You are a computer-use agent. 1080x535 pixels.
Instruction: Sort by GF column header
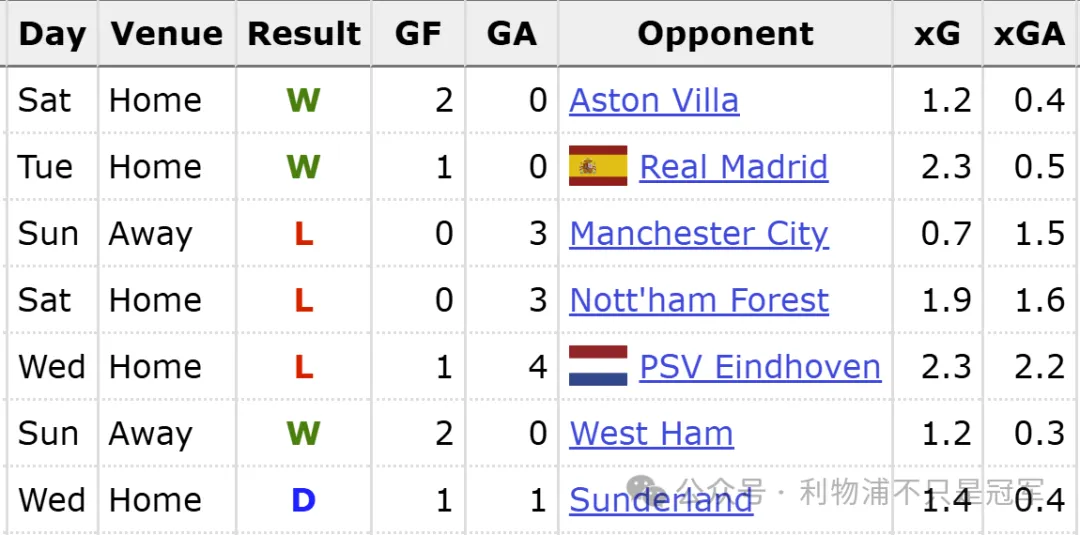[x=418, y=34]
